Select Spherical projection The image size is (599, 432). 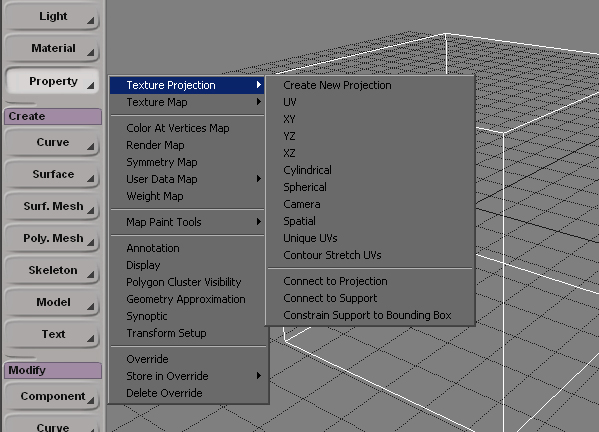(370, 187)
